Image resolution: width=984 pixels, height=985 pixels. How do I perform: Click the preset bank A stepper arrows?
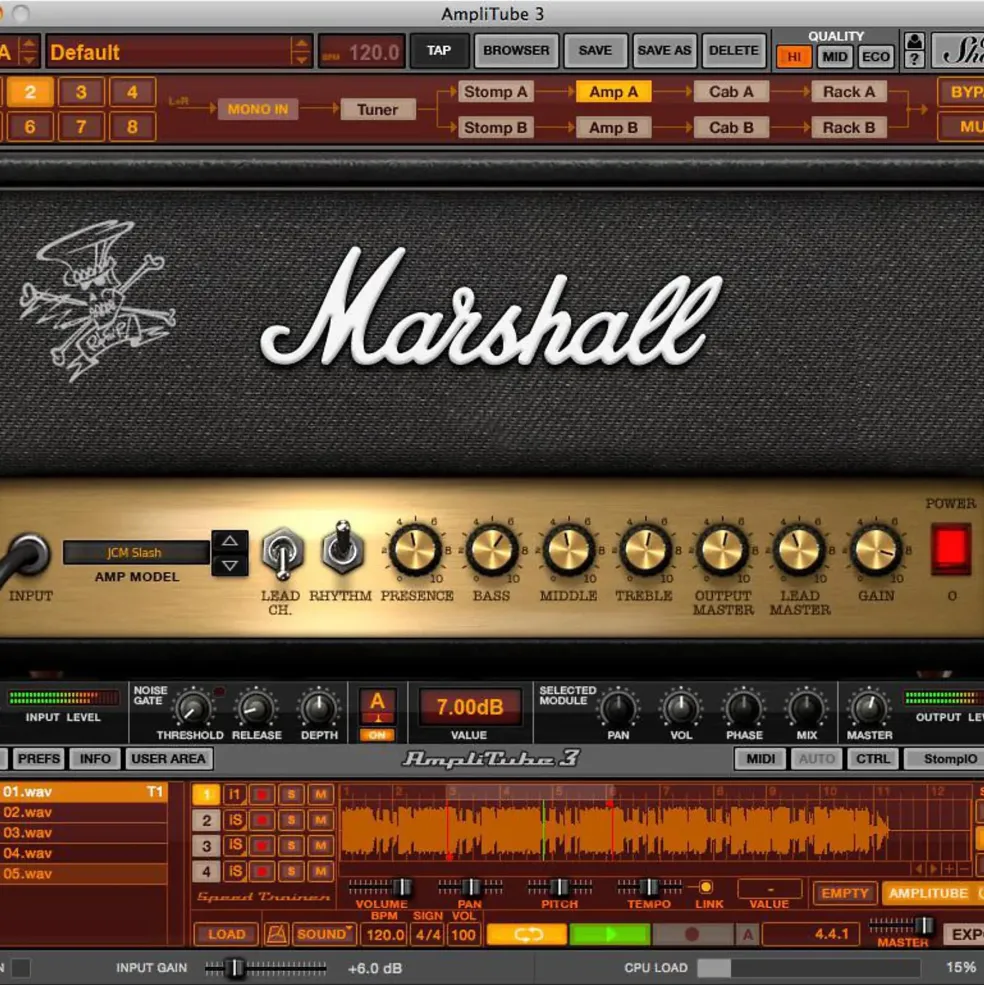click(28, 52)
